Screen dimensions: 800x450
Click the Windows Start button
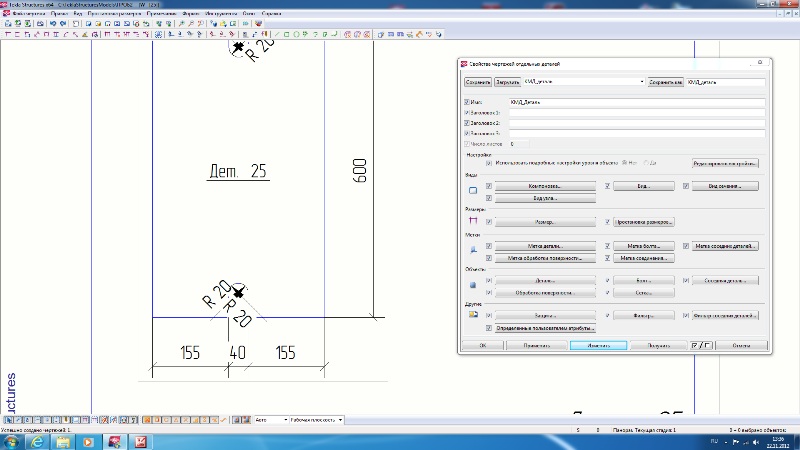[11, 441]
